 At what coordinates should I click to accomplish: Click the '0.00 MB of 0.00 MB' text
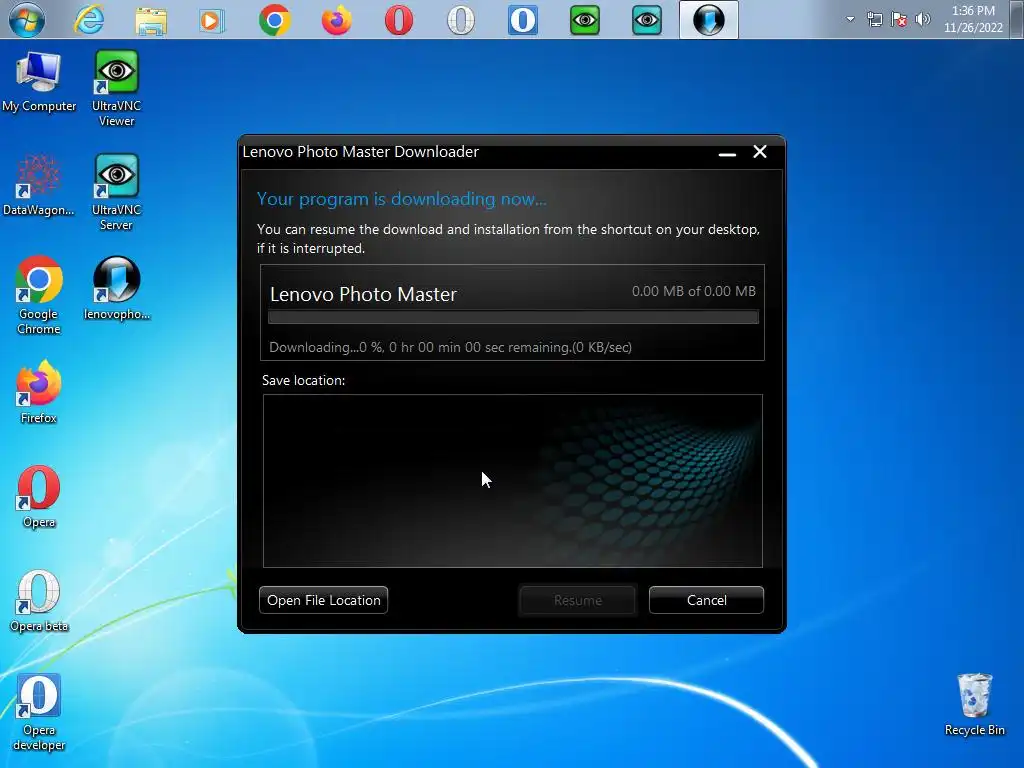(694, 291)
